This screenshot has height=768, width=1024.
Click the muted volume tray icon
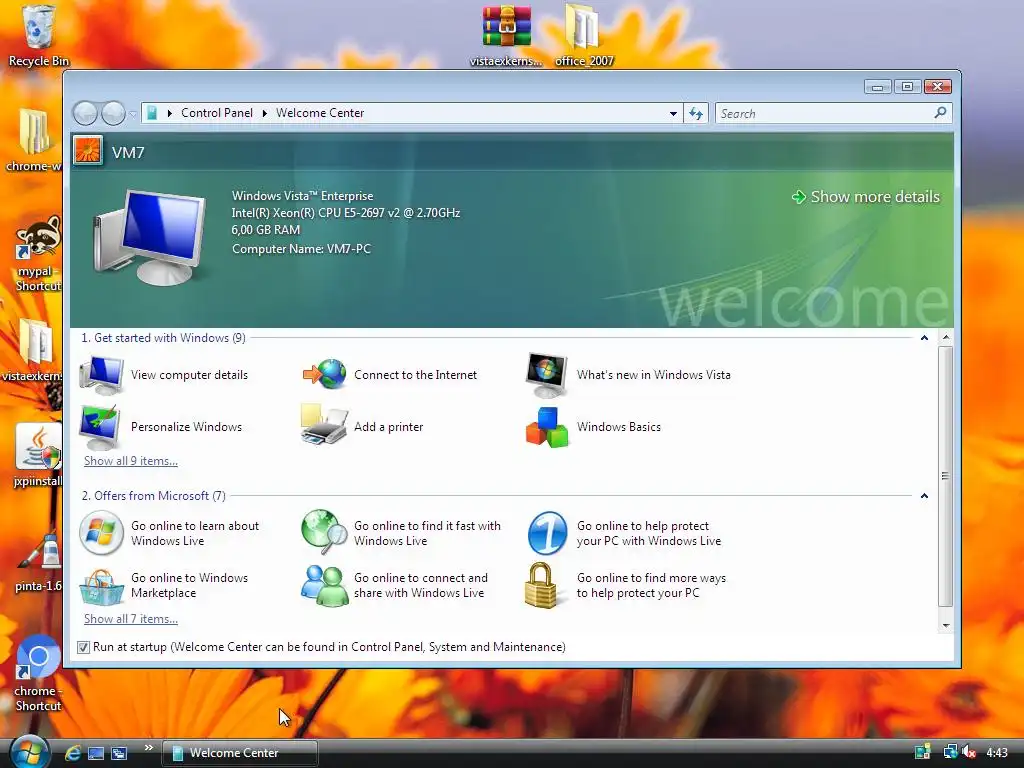(x=969, y=752)
